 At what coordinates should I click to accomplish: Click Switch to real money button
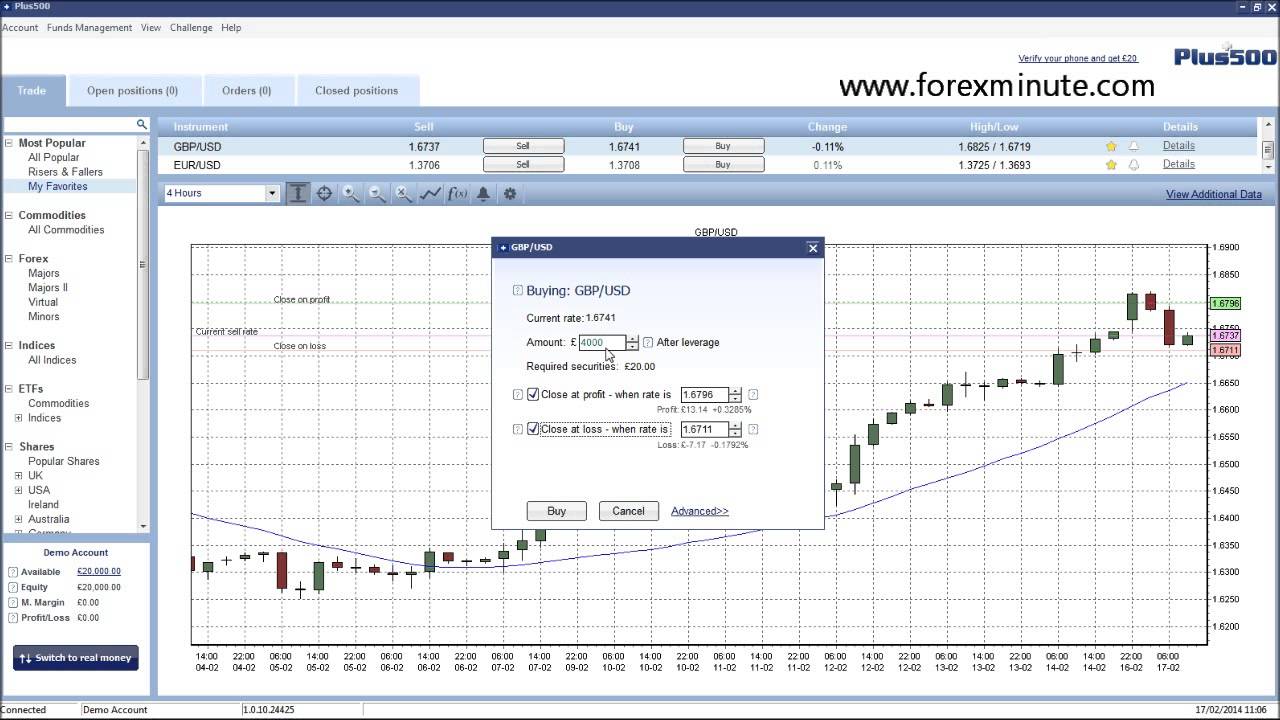click(x=76, y=658)
